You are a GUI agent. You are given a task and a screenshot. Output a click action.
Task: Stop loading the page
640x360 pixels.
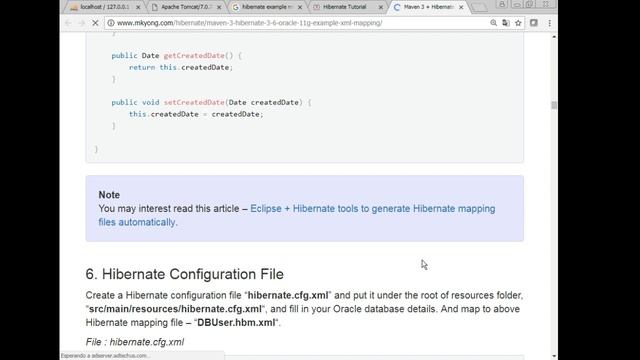point(95,23)
